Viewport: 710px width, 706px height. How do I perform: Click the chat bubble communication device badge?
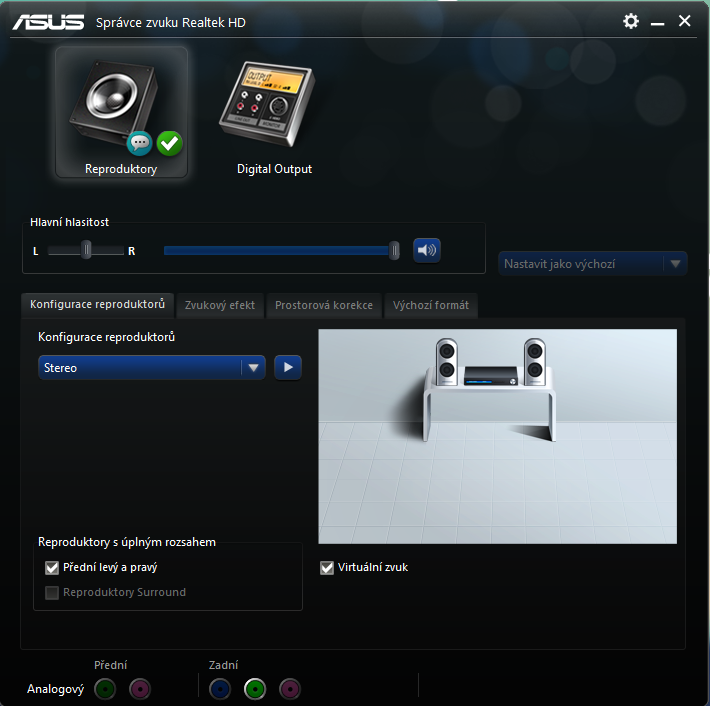pos(139,143)
